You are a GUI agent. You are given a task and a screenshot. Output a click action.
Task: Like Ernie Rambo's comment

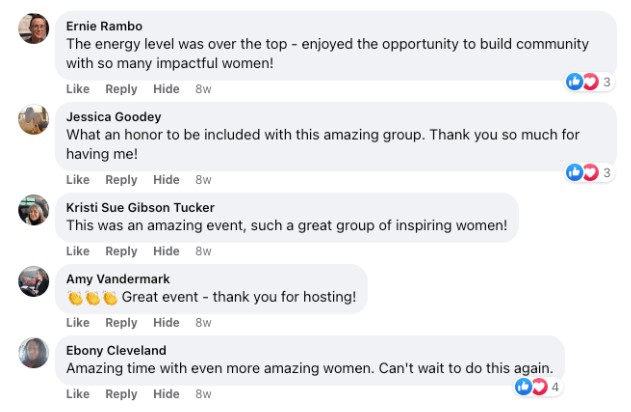point(78,89)
